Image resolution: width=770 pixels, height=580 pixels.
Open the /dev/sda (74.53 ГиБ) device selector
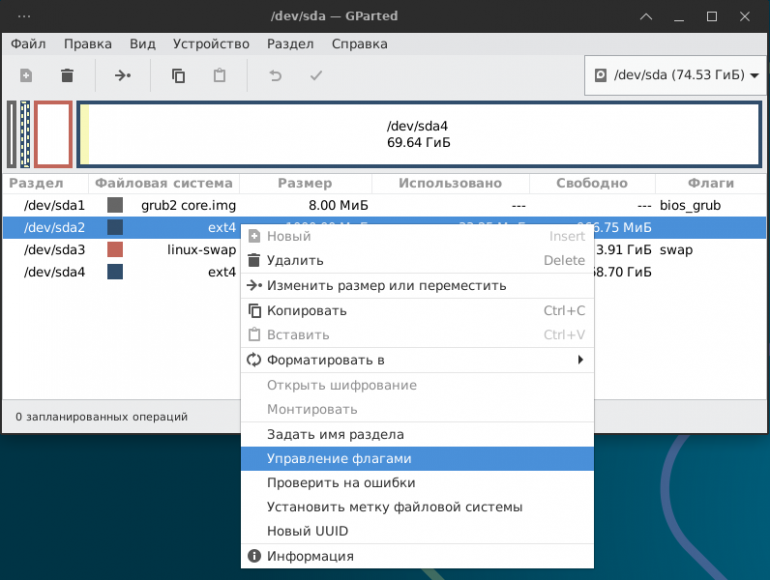click(x=677, y=75)
